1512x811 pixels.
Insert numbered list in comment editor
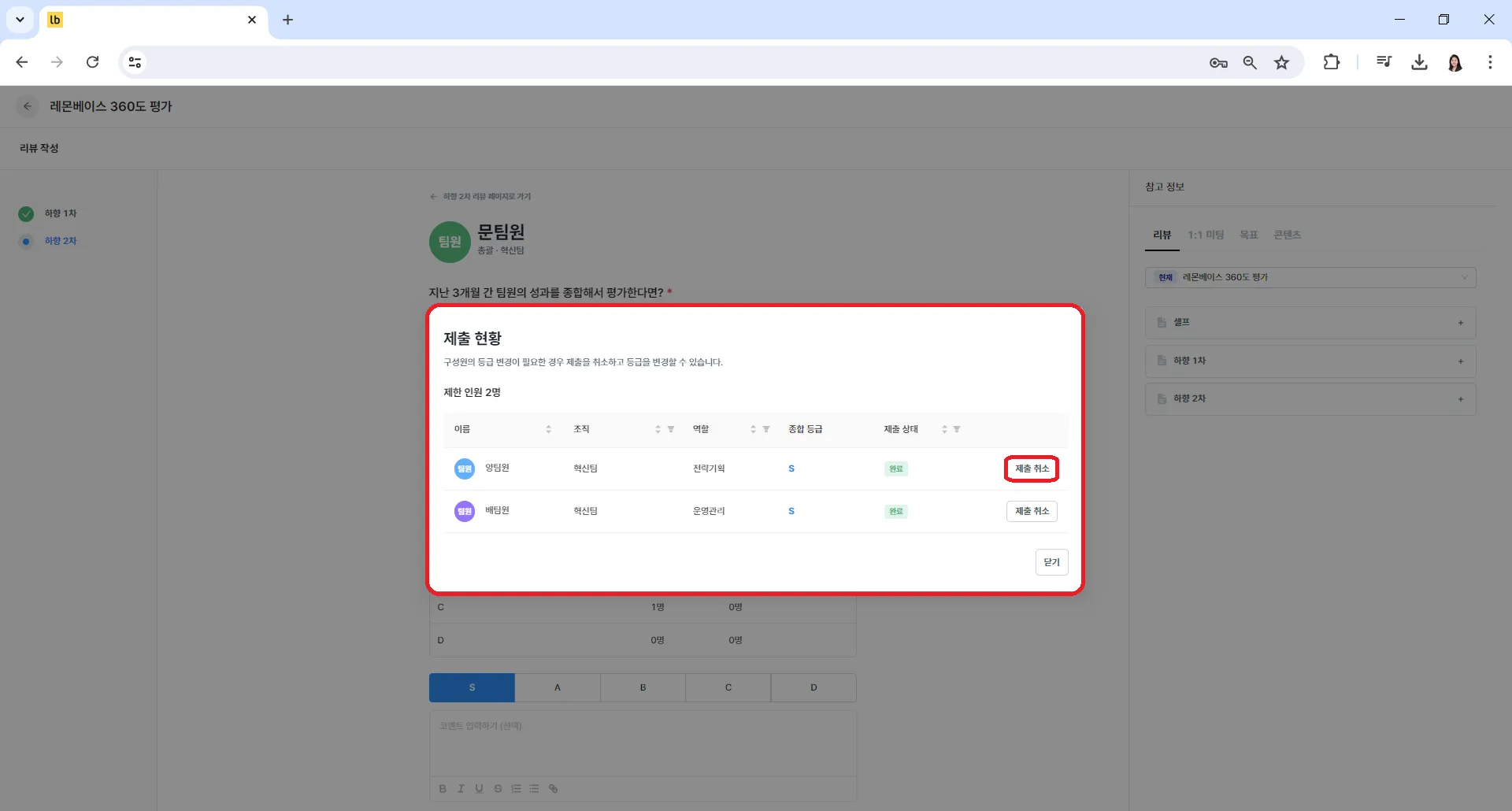pyautogui.click(x=516, y=788)
